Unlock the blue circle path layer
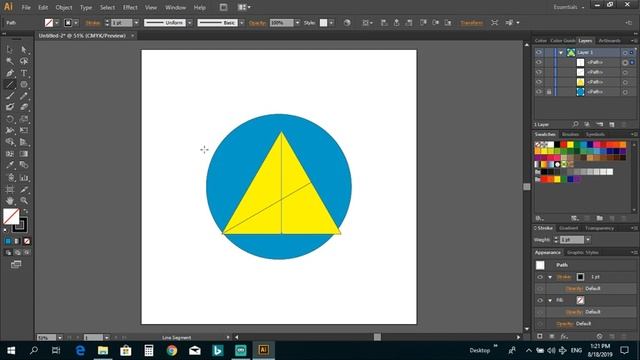This screenshot has width=640, height=360. pos(549,92)
